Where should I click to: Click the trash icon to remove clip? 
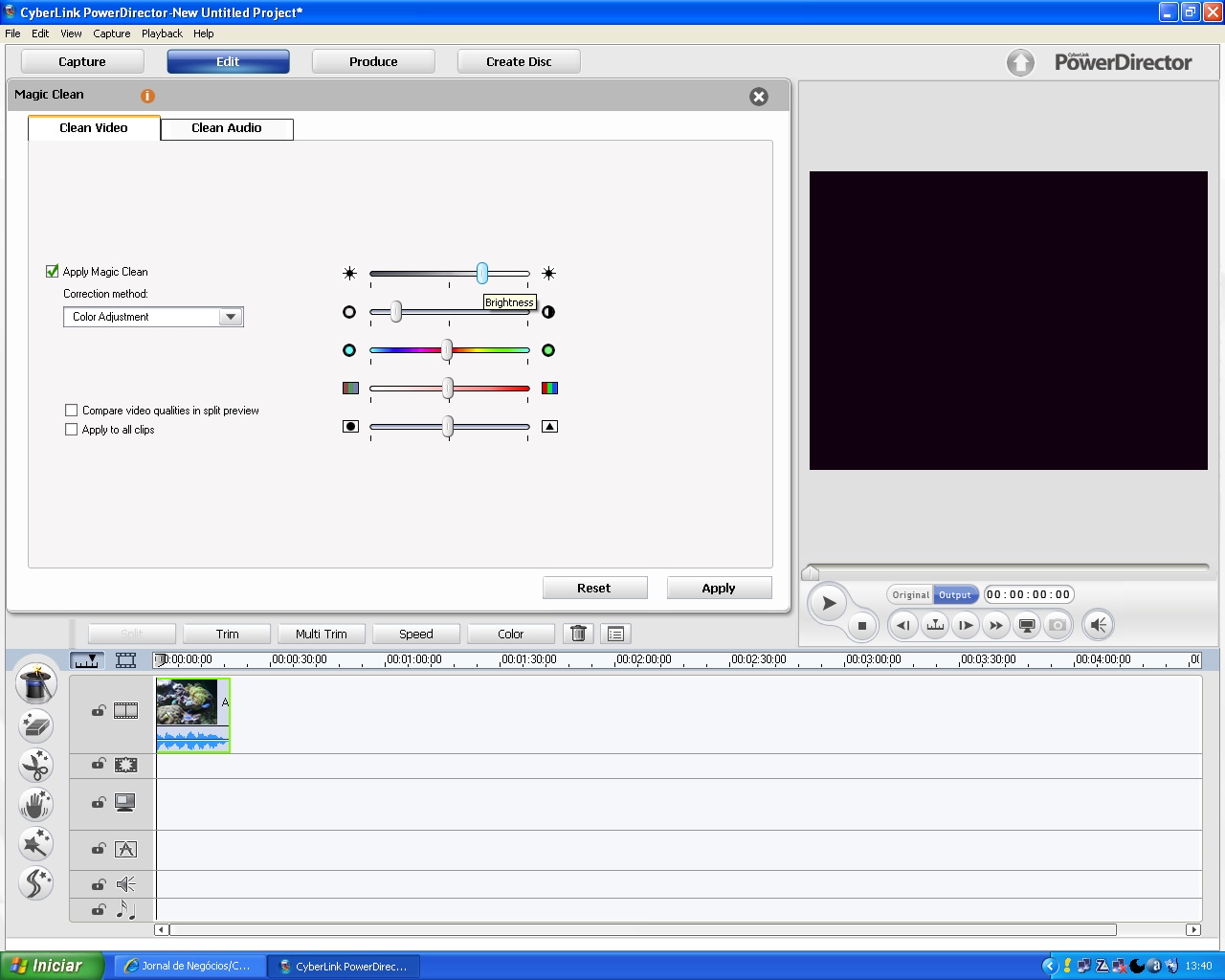[579, 634]
